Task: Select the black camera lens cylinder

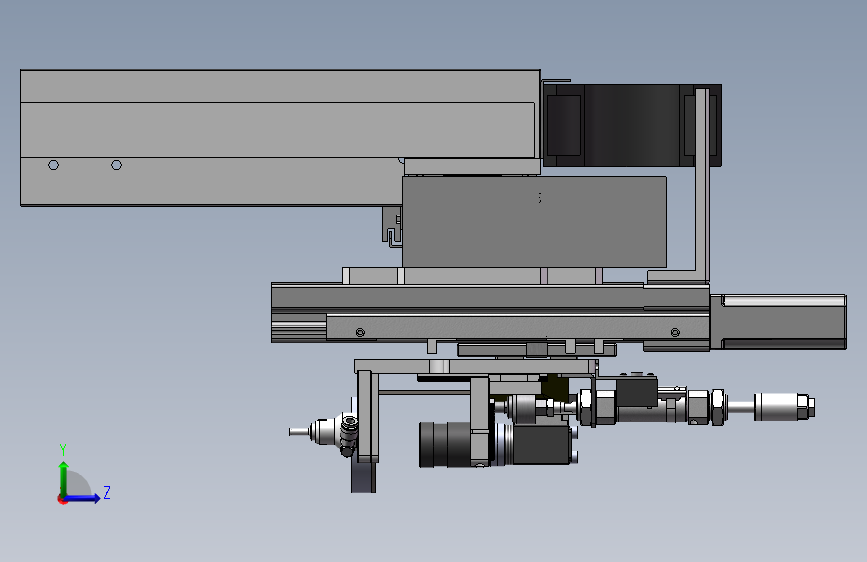Action: [444, 444]
